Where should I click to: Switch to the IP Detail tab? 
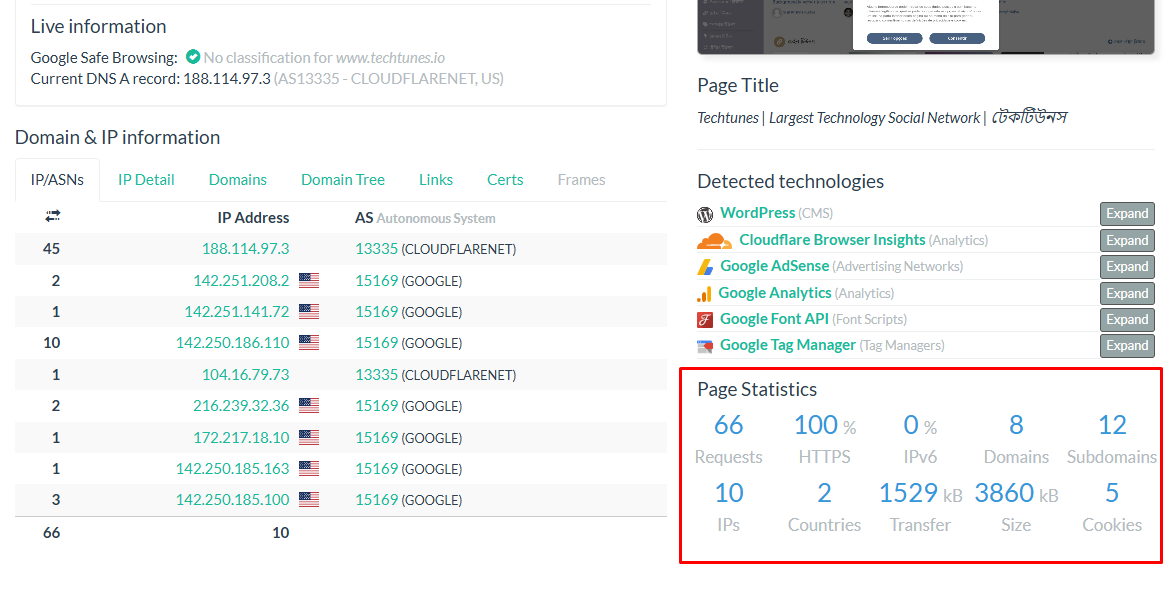pyautogui.click(x=146, y=180)
